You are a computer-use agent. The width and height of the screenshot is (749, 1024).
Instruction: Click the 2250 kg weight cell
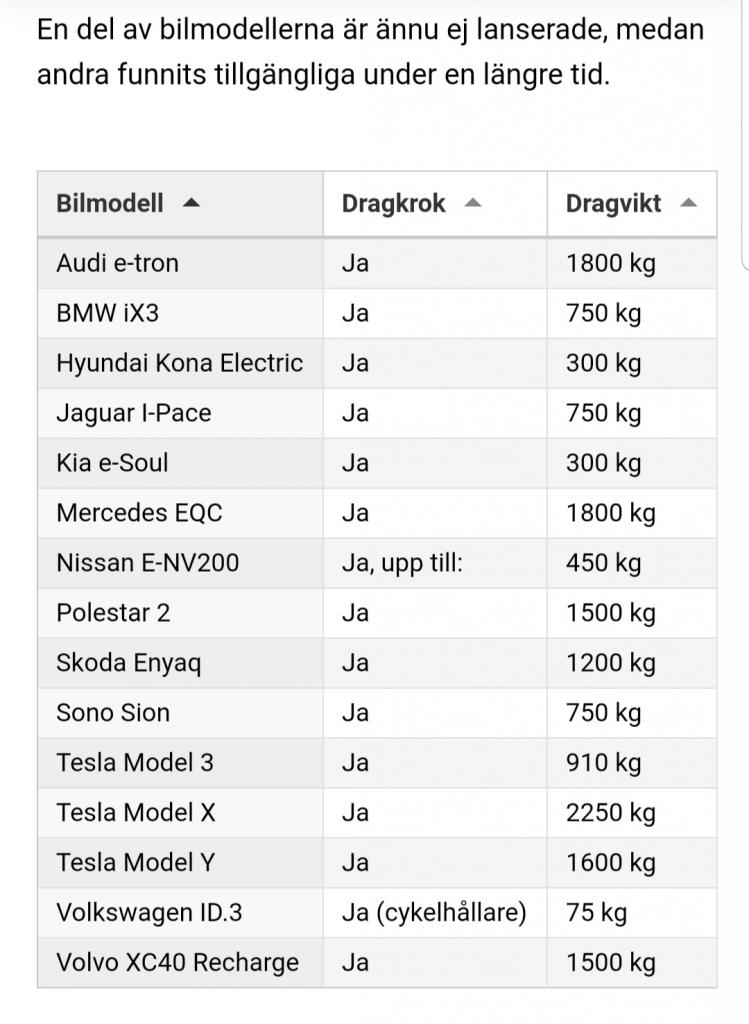pos(632,813)
